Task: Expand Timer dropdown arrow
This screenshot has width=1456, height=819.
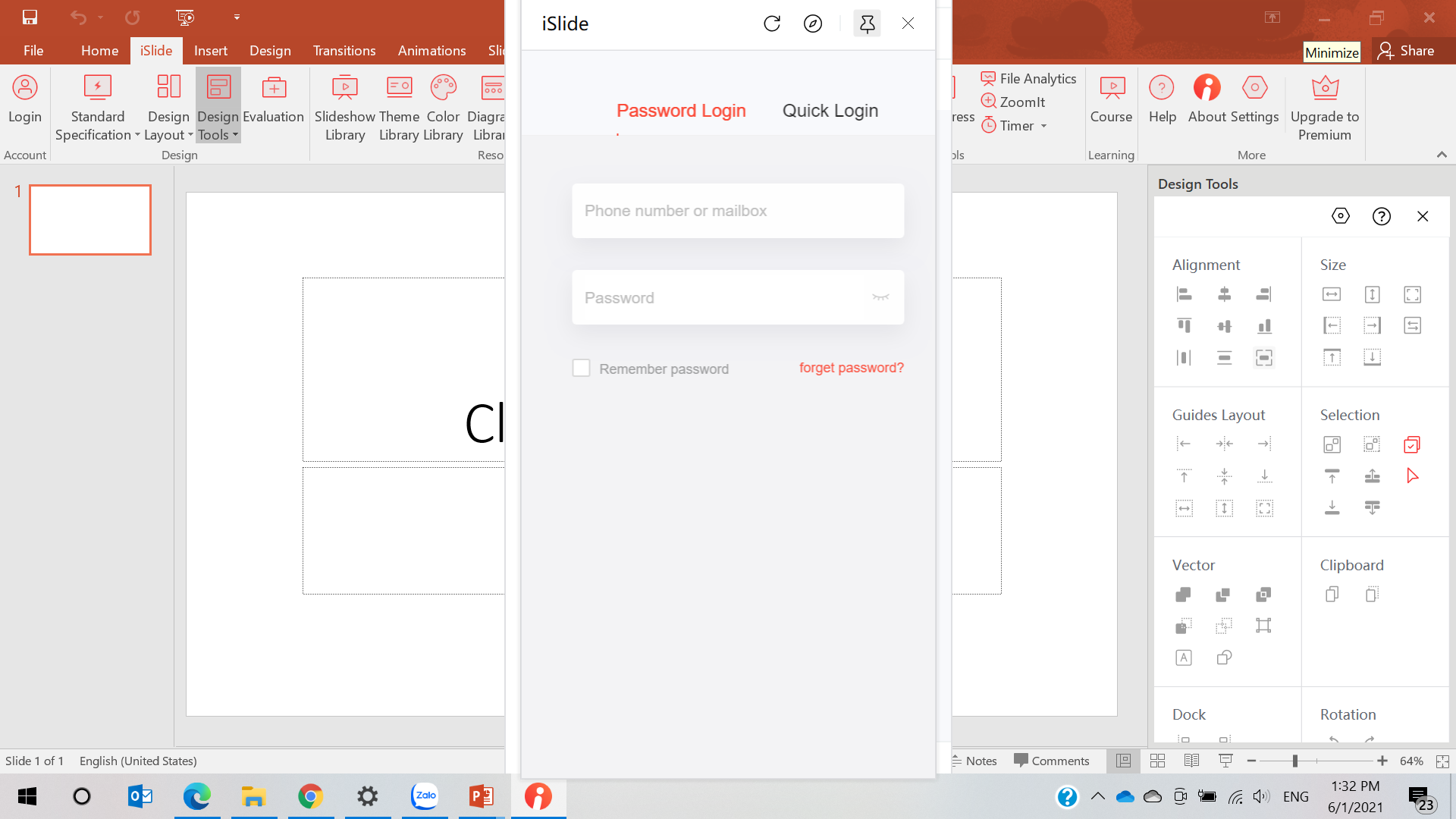Action: (x=1044, y=126)
